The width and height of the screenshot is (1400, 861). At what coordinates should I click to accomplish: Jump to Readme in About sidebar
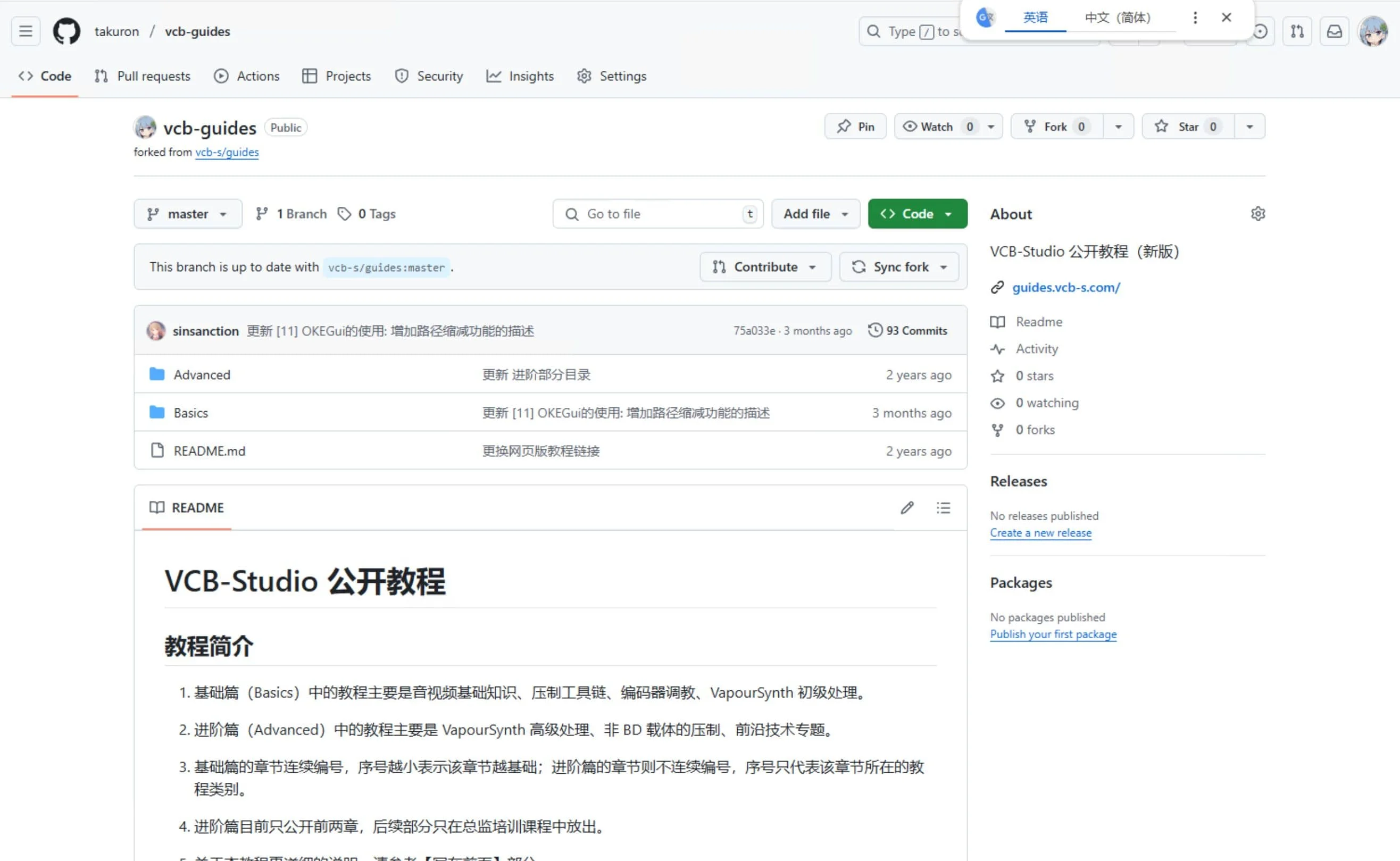pos(1027,322)
